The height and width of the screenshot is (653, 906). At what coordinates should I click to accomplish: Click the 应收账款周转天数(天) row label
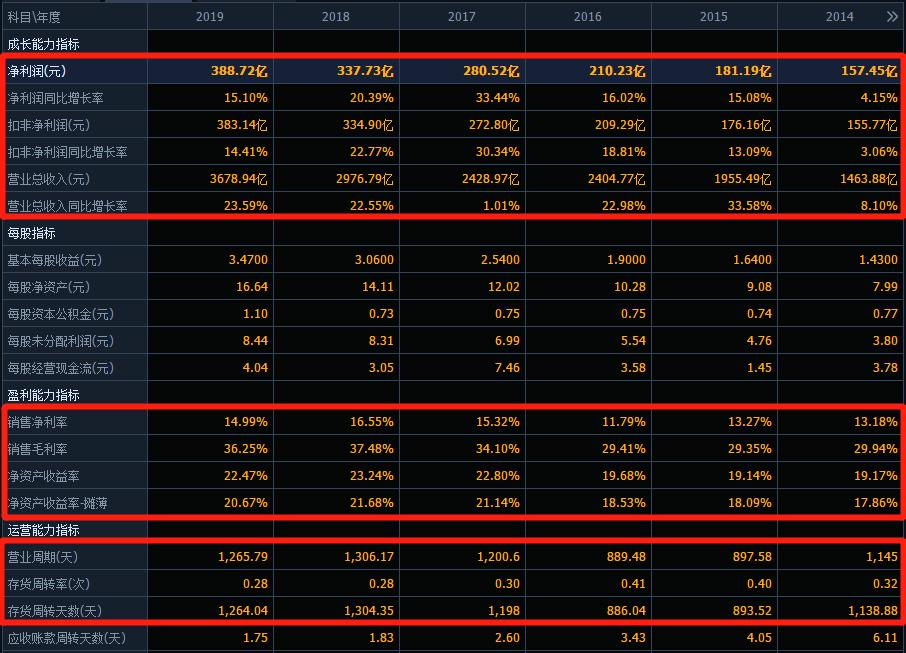pyautogui.click(x=66, y=637)
